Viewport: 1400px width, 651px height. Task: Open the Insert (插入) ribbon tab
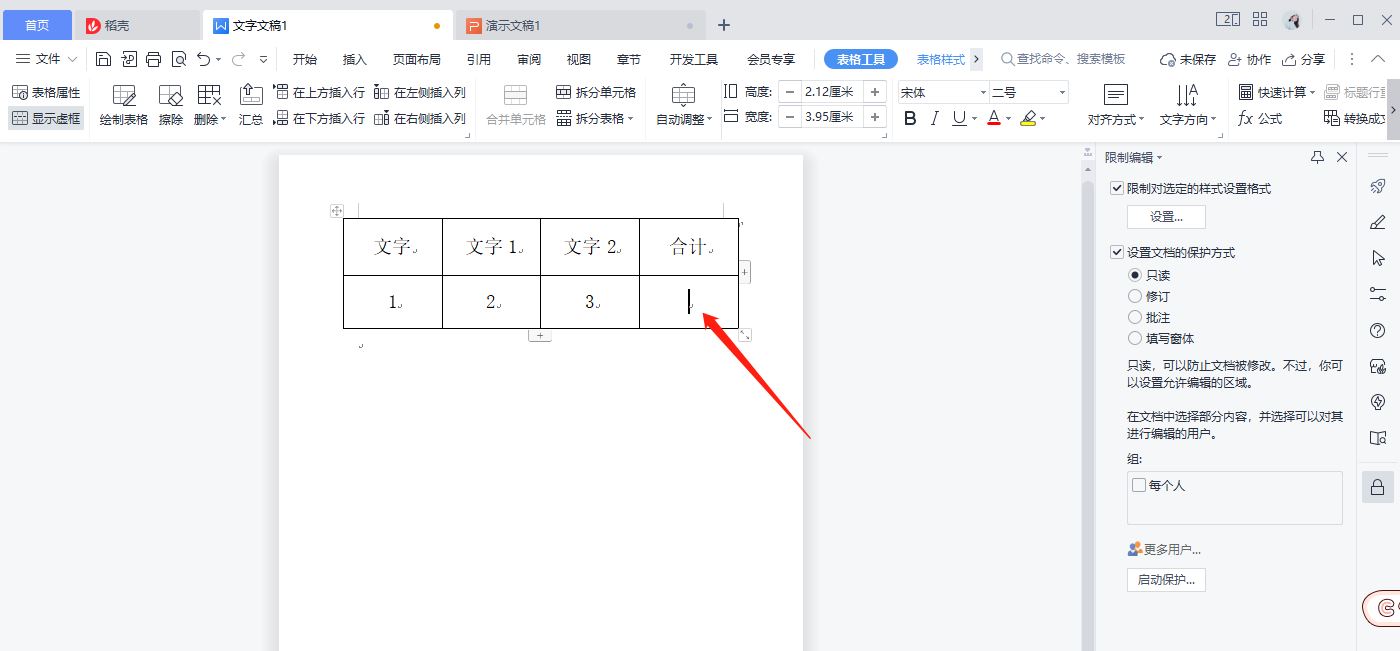coord(355,59)
